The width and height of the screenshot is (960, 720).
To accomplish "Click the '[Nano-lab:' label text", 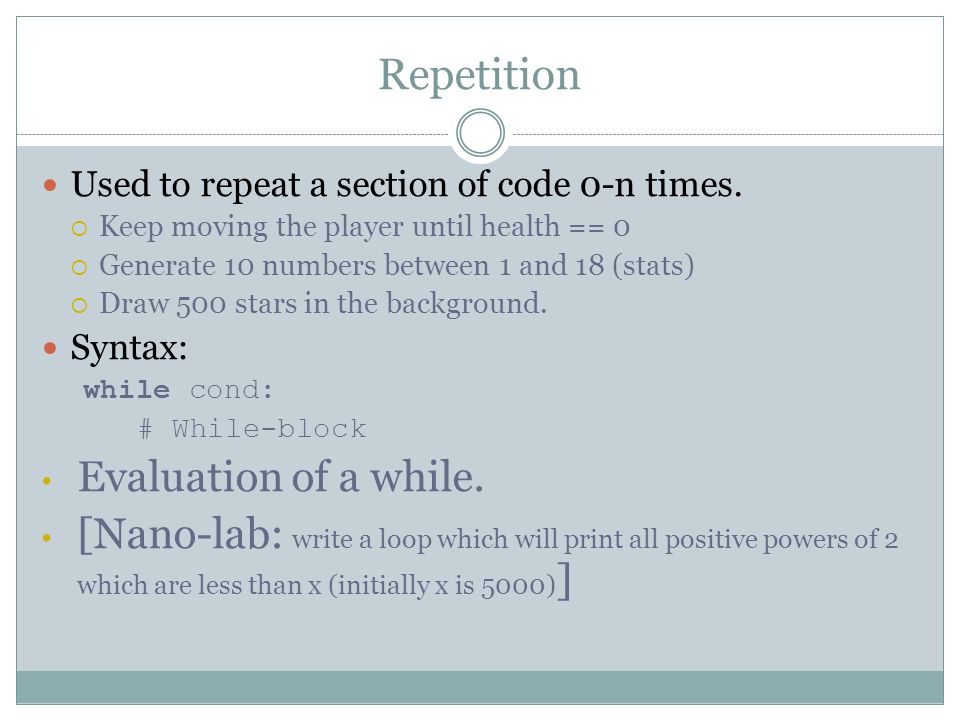I will [181, 534].
